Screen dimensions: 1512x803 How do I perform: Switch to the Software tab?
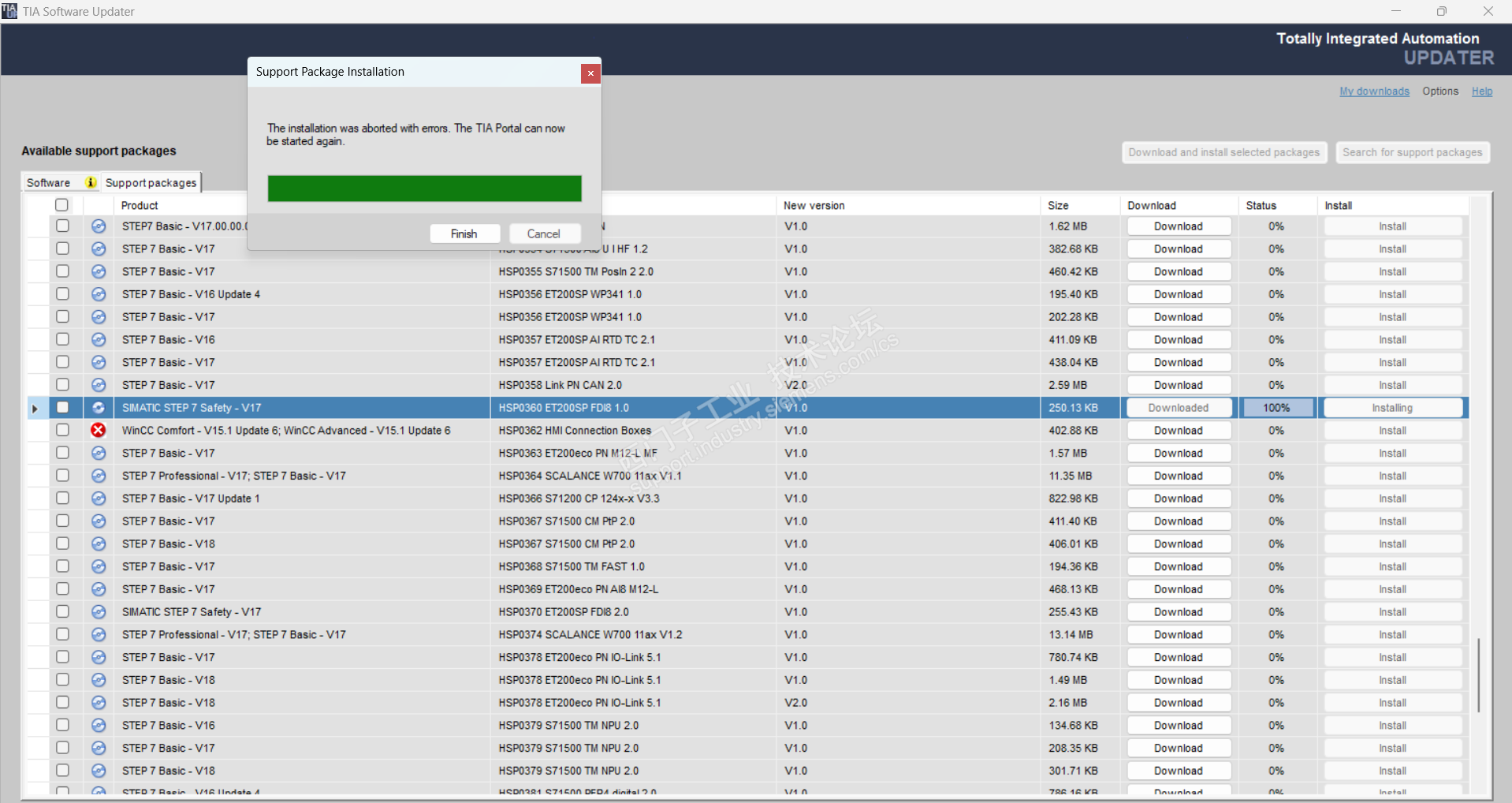point(49,183)
